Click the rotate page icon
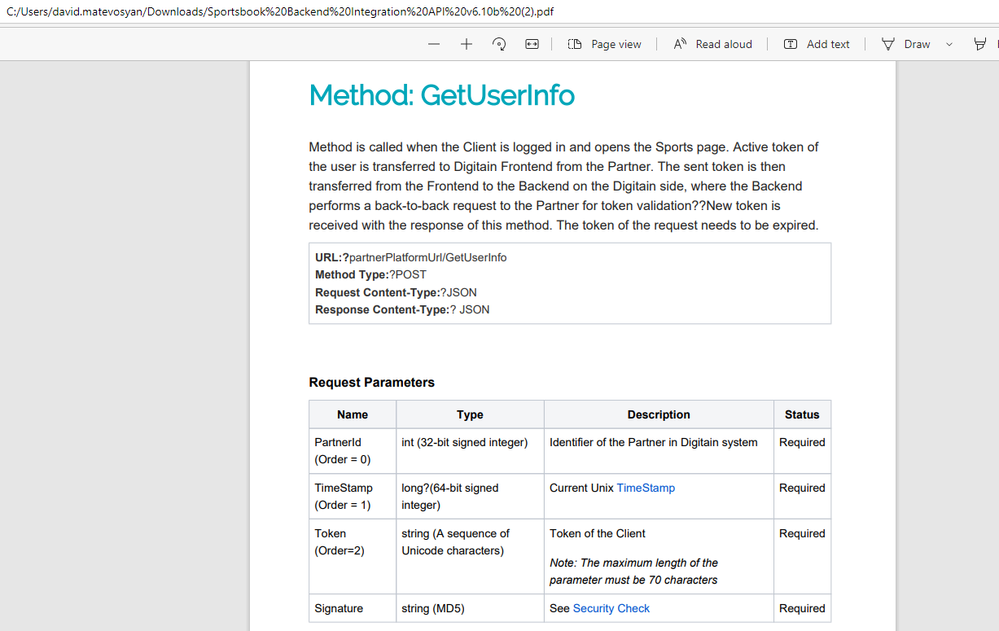This screenshot has width=999, height=631. point(499,44)
